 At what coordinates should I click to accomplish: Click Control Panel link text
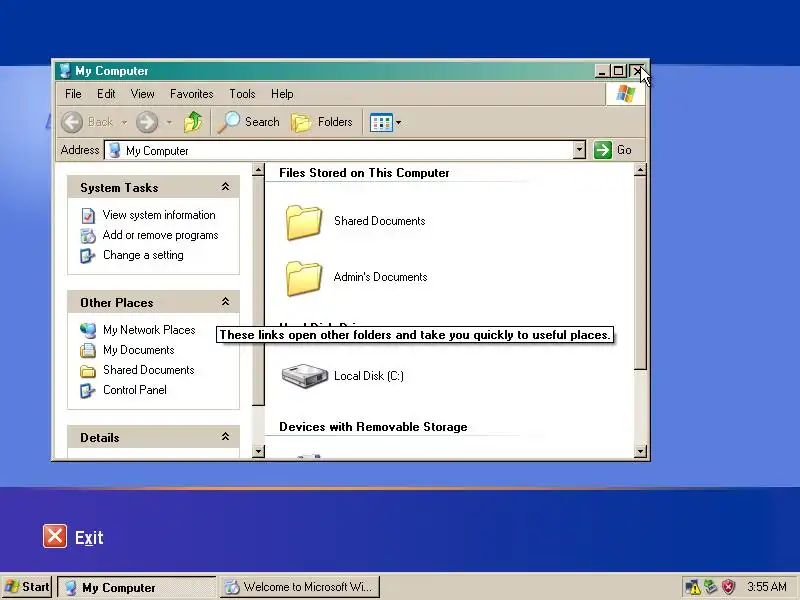(x=135, y=390)
